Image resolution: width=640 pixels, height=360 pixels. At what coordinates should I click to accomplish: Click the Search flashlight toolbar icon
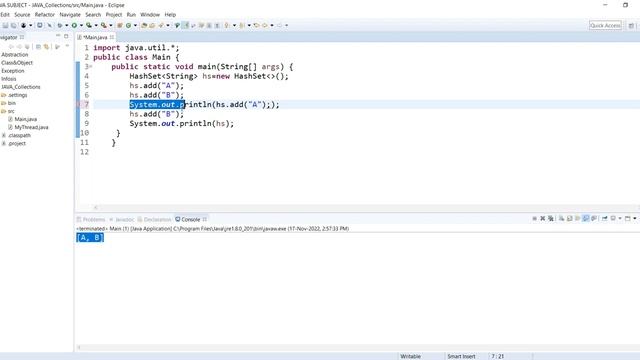(161, 25)
